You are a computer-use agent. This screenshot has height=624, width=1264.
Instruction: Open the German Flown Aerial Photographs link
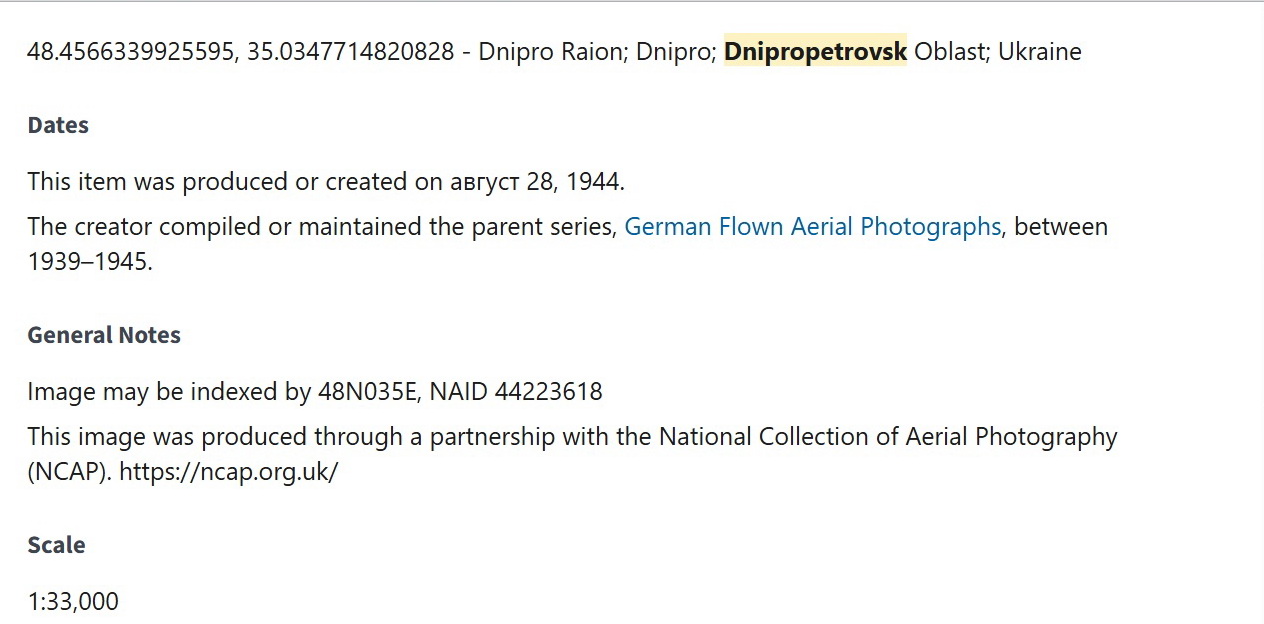812,227
